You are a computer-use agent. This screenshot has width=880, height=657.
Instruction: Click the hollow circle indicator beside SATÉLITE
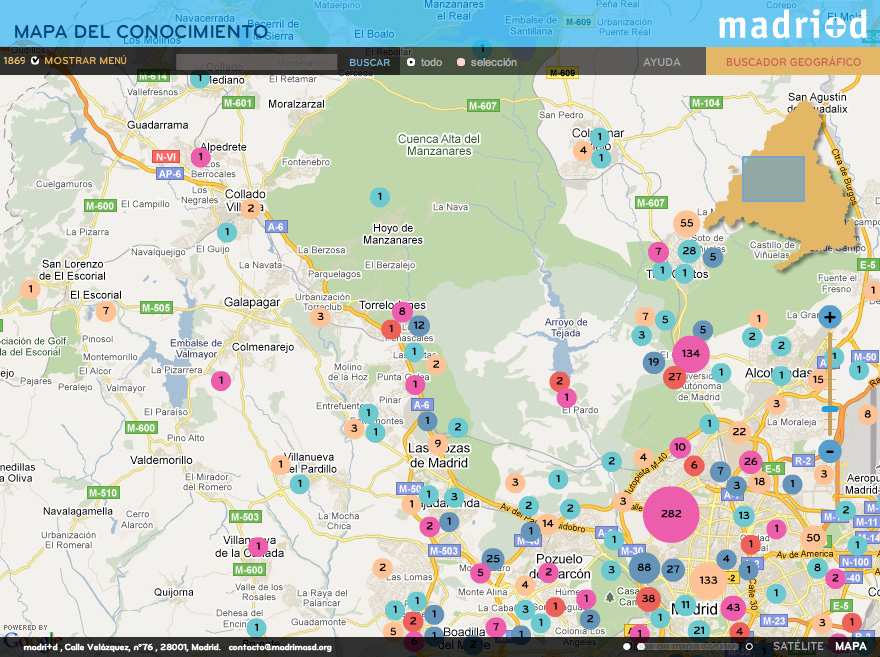749,647
